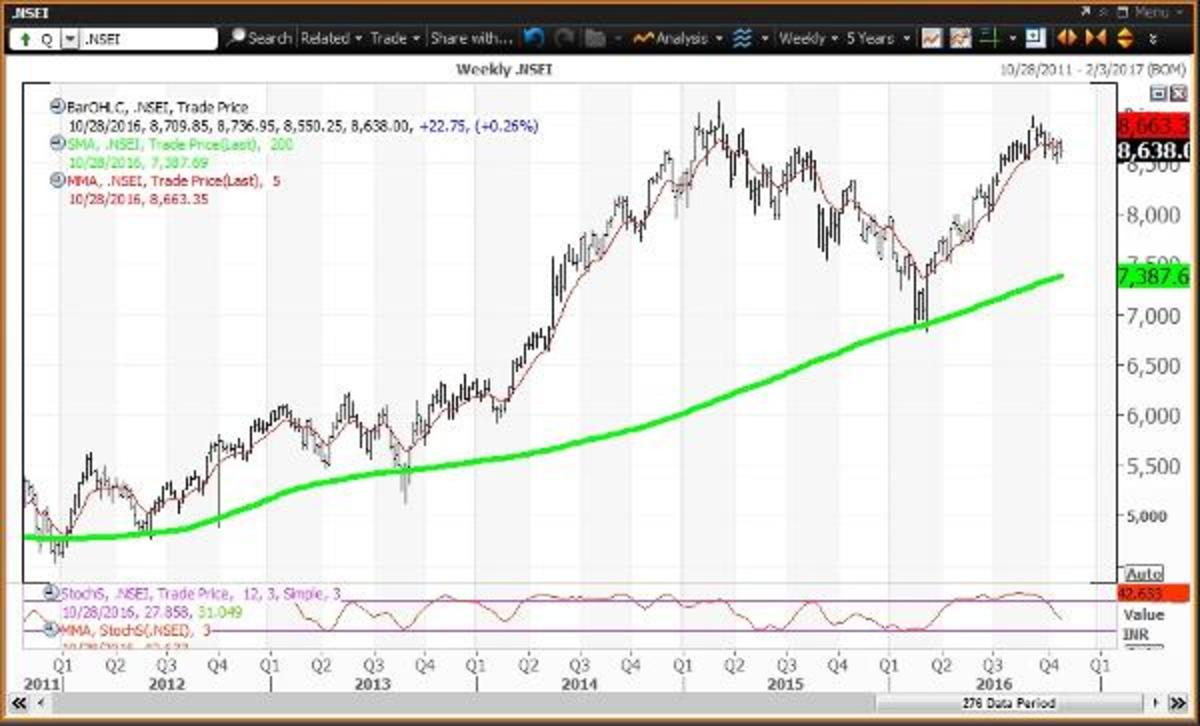Toggle the BarOHLC series marker
This screenshot has width=1200, height=726.
coord(56,107)
